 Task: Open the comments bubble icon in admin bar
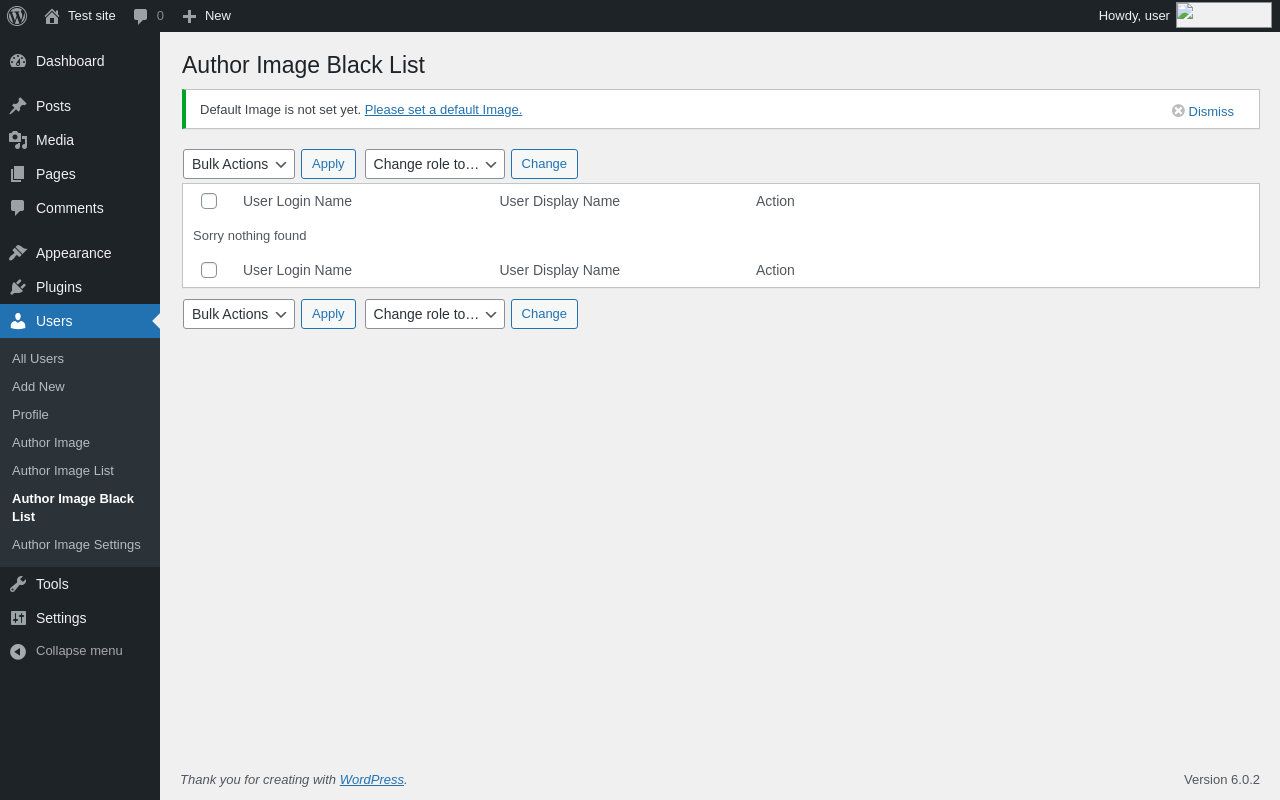(141, 16)
